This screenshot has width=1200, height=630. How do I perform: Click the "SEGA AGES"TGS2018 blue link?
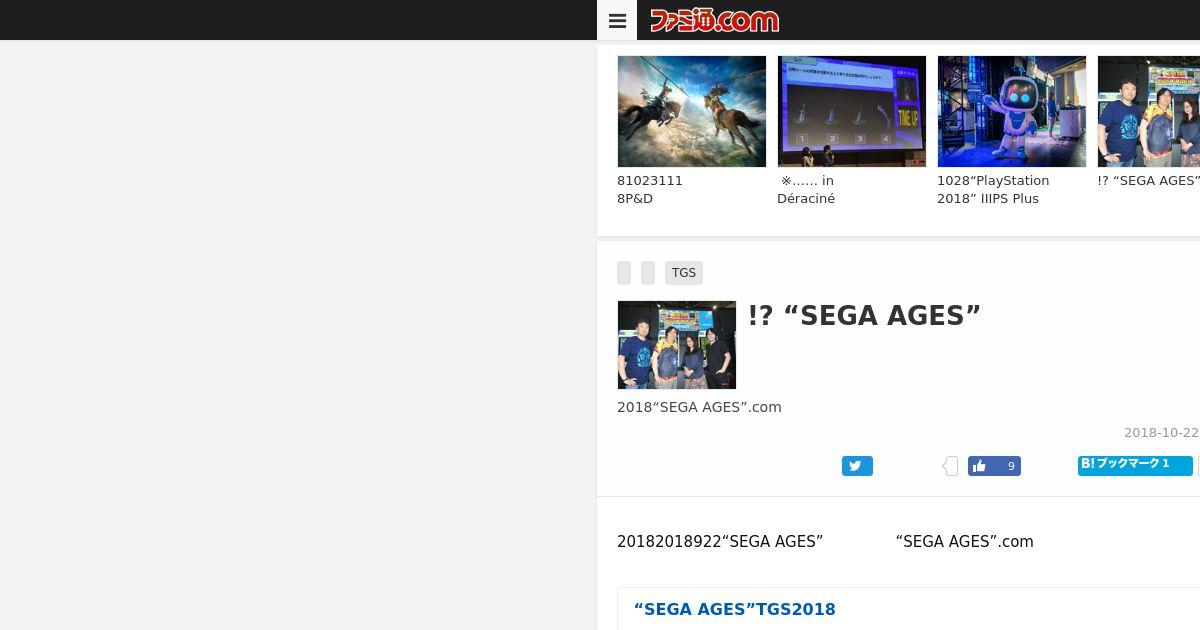[x=735, y=609]
